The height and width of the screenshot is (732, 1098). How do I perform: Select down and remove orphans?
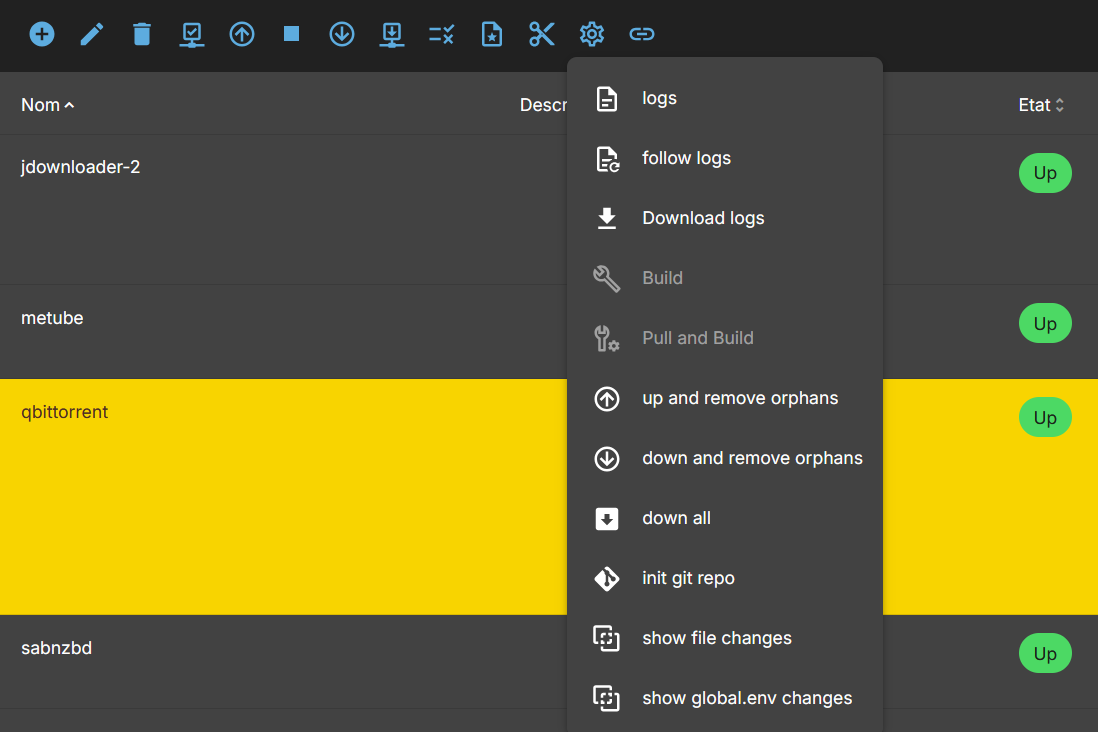click(x=725, y=458)
